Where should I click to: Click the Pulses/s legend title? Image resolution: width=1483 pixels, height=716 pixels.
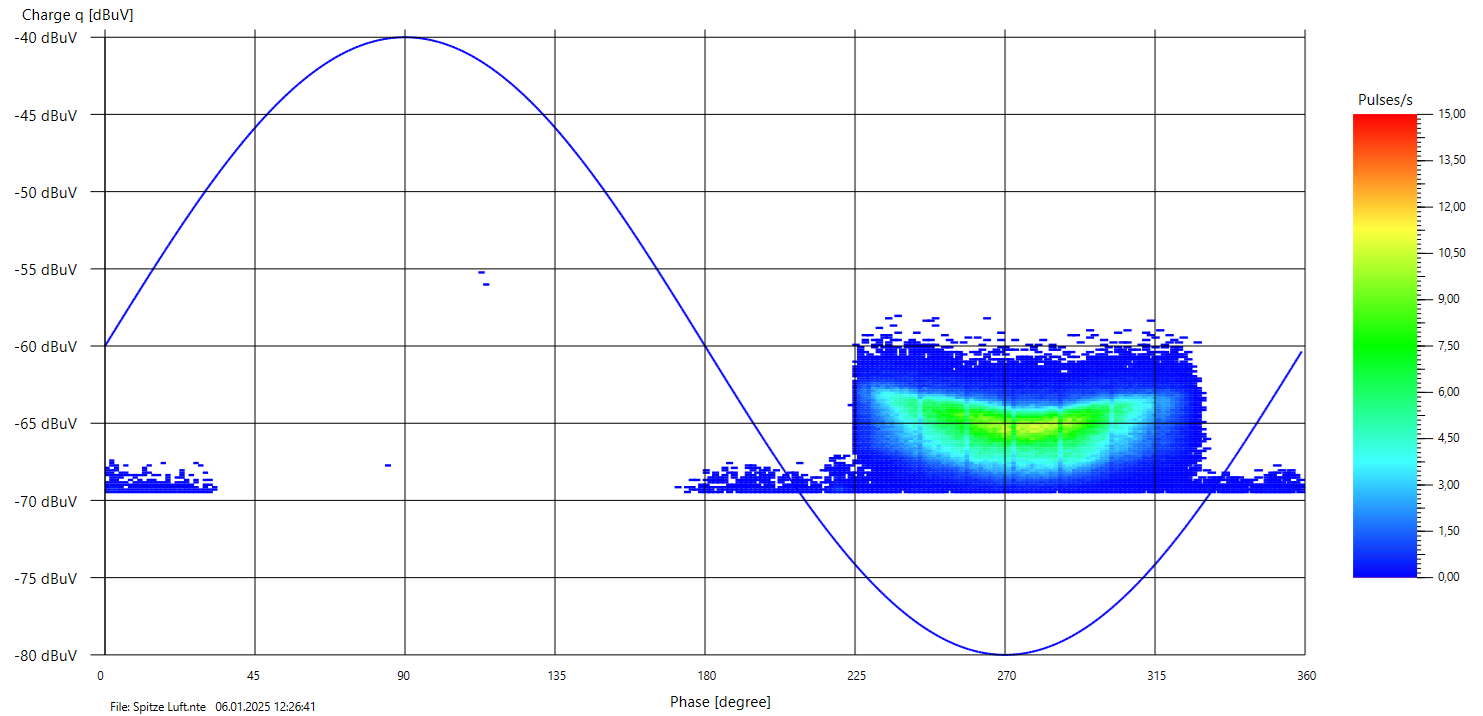1385,100
